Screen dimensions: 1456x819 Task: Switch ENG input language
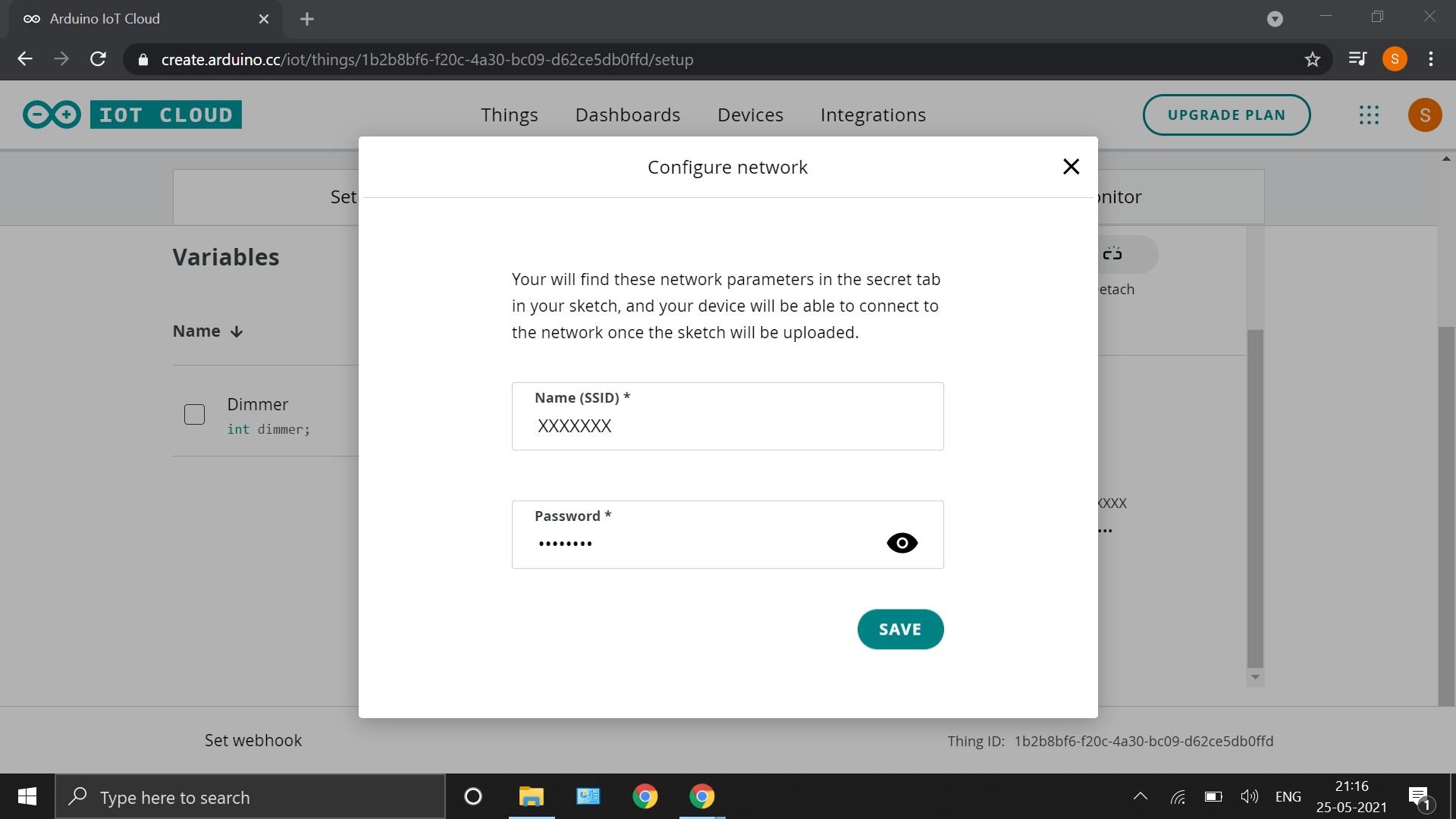(1288, 797)
